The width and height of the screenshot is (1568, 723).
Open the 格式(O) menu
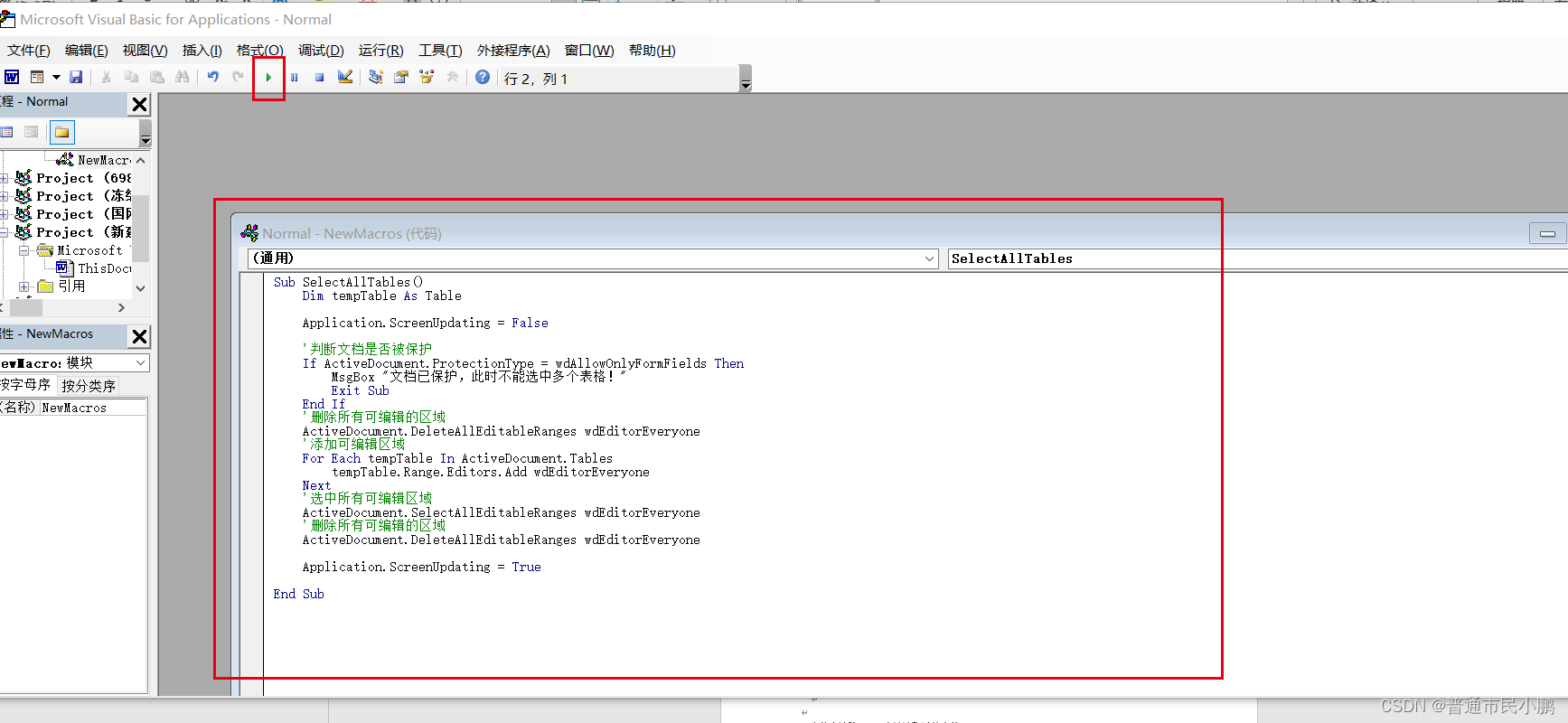(x=260, y=51)
